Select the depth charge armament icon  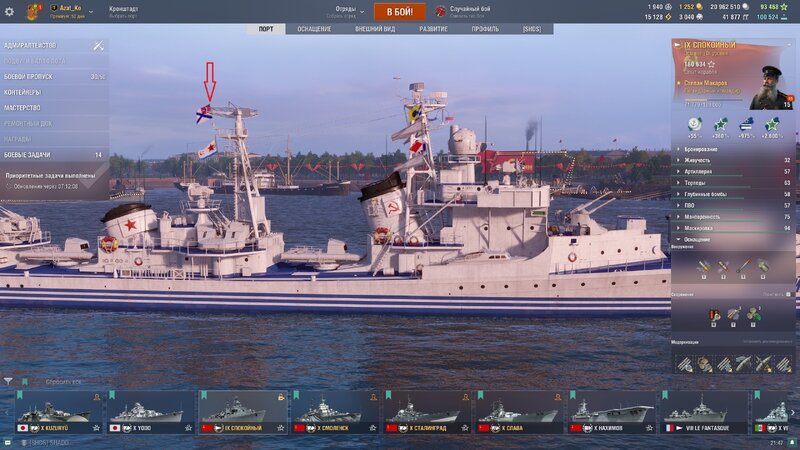(x=763, y=267)
